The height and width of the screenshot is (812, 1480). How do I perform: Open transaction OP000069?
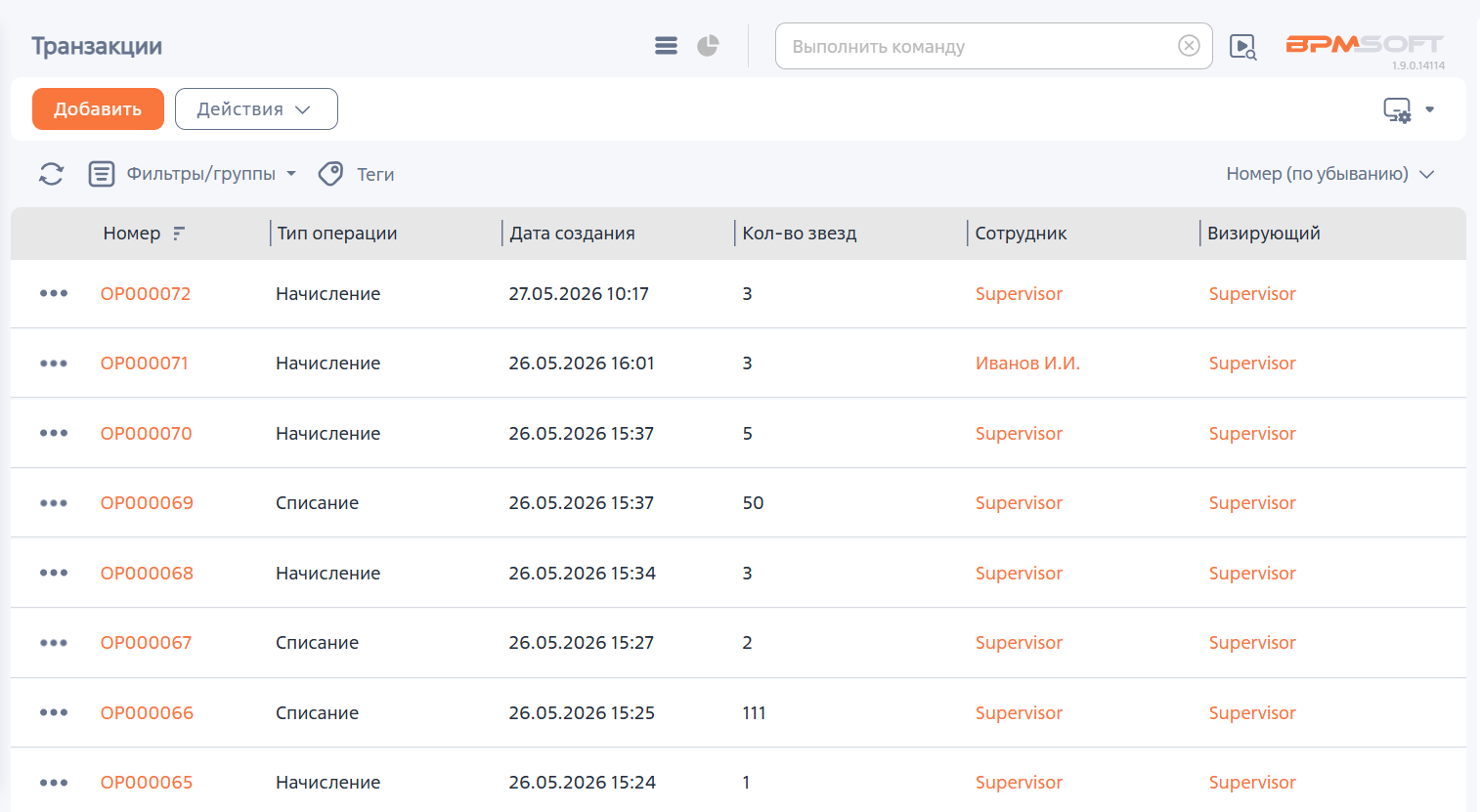147,503
